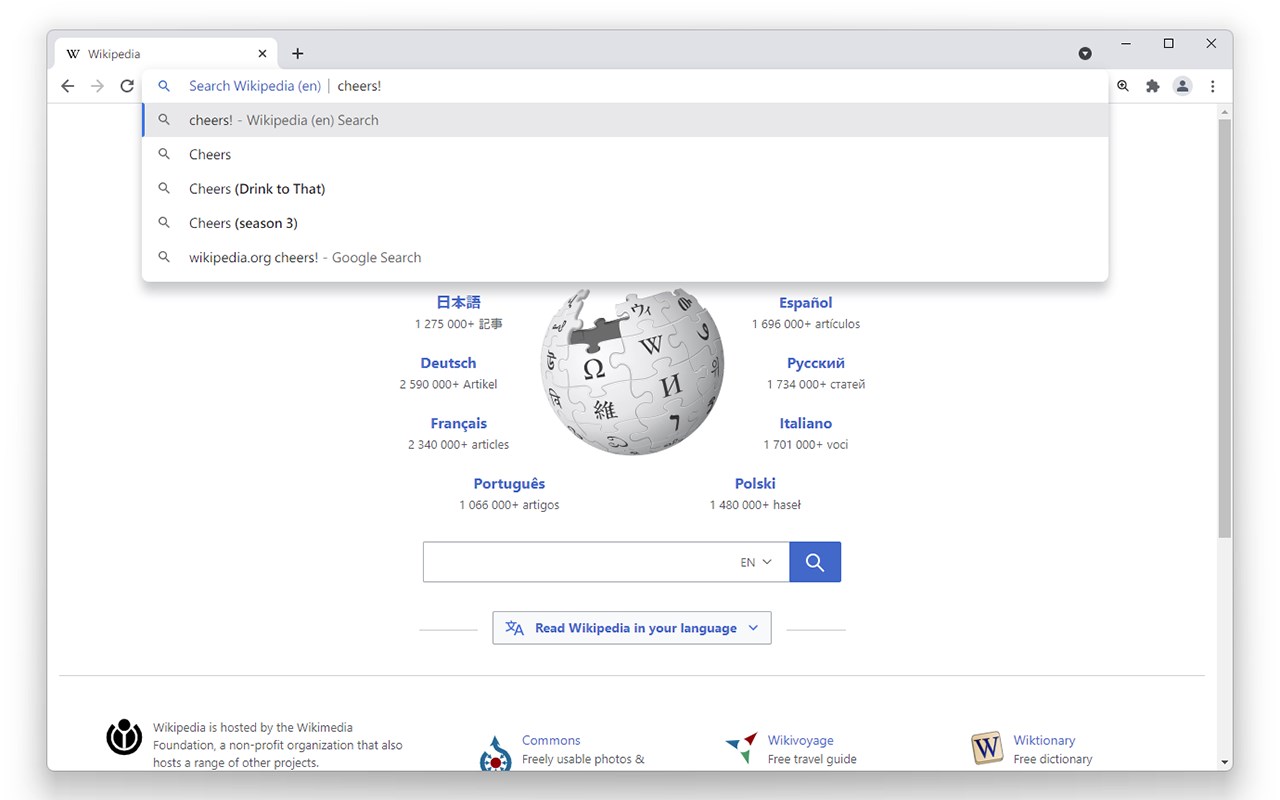The width and height of the screenshot is (1280, 800).
Task: Open the tab search dropdown arrow
Action: tap(1085, 54)
